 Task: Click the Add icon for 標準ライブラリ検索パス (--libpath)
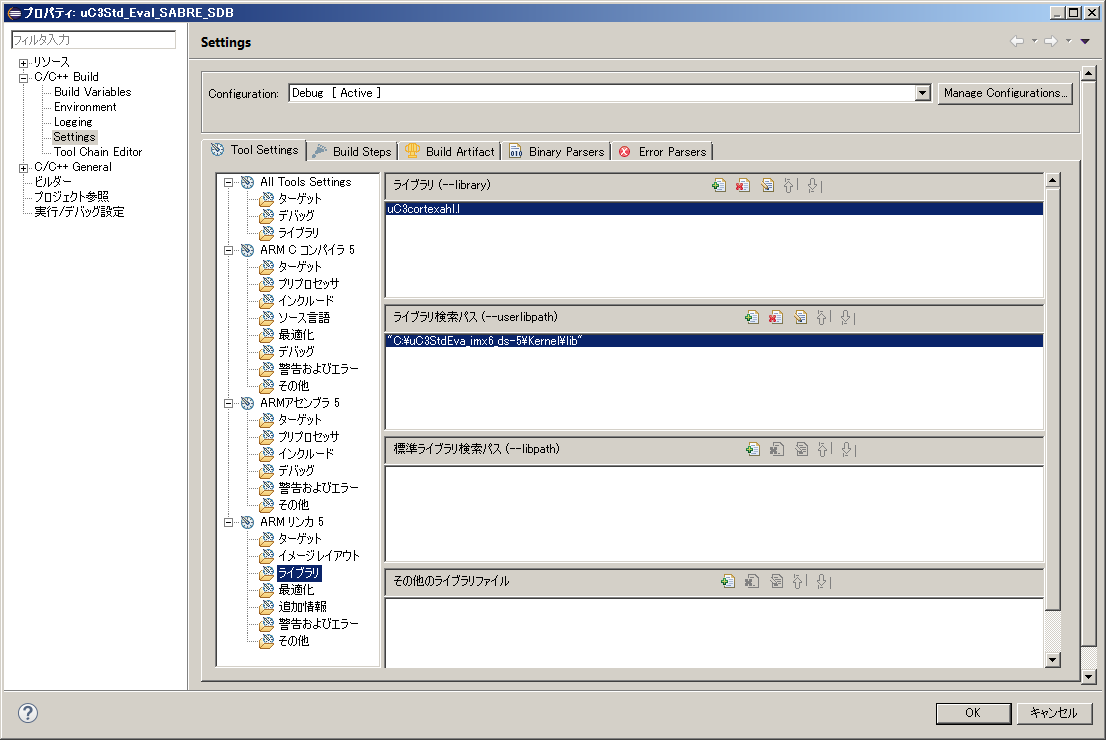point(752,449)
